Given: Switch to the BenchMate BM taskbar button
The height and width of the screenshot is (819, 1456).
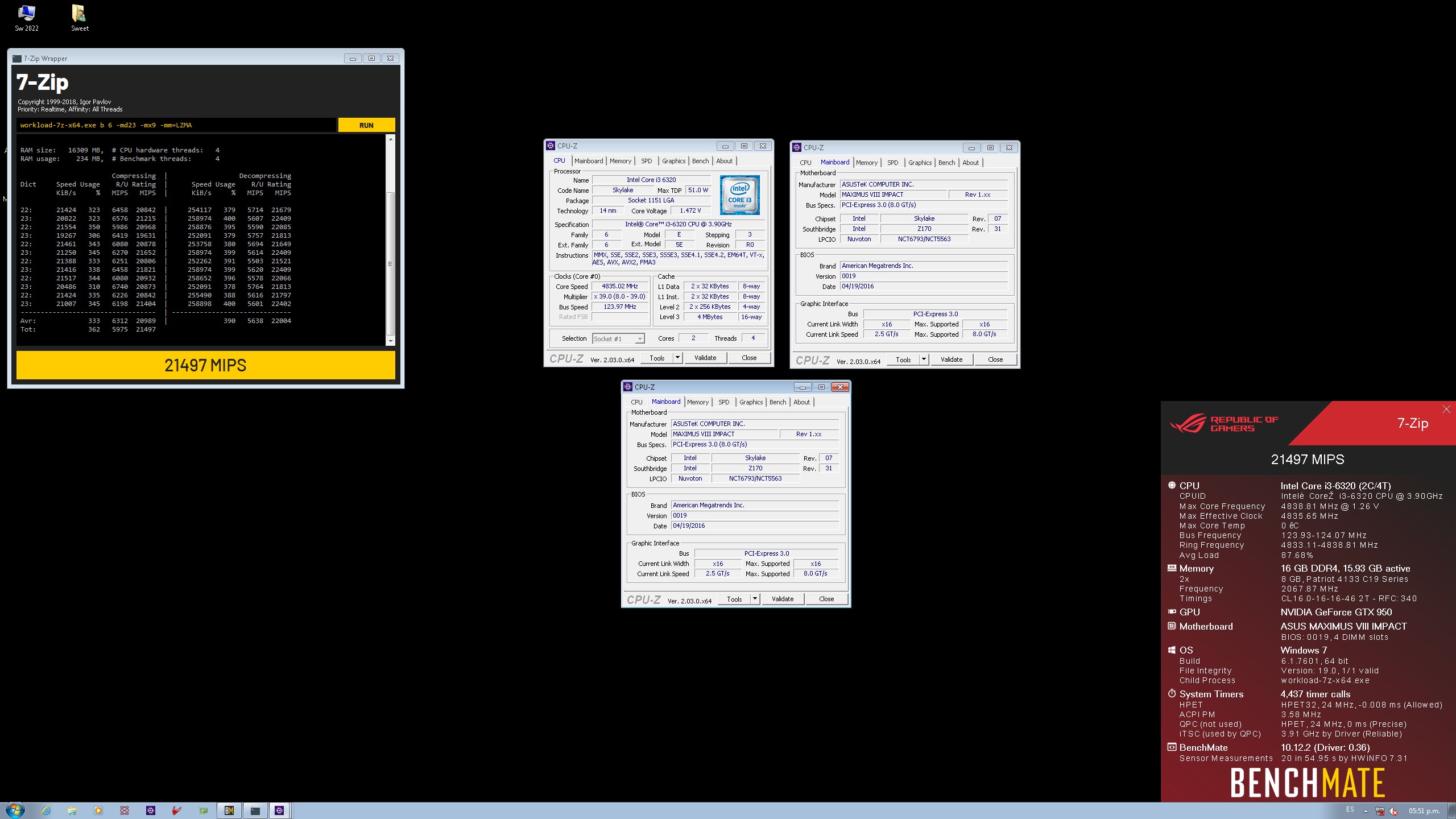Looking at the screenshot, I should 229,810.
